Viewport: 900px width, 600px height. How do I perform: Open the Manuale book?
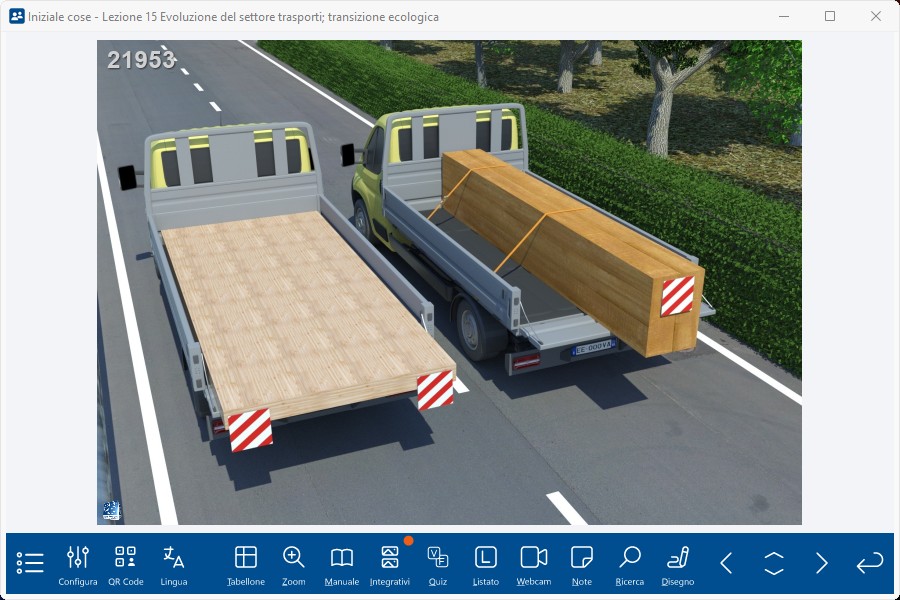click(342, 564)
